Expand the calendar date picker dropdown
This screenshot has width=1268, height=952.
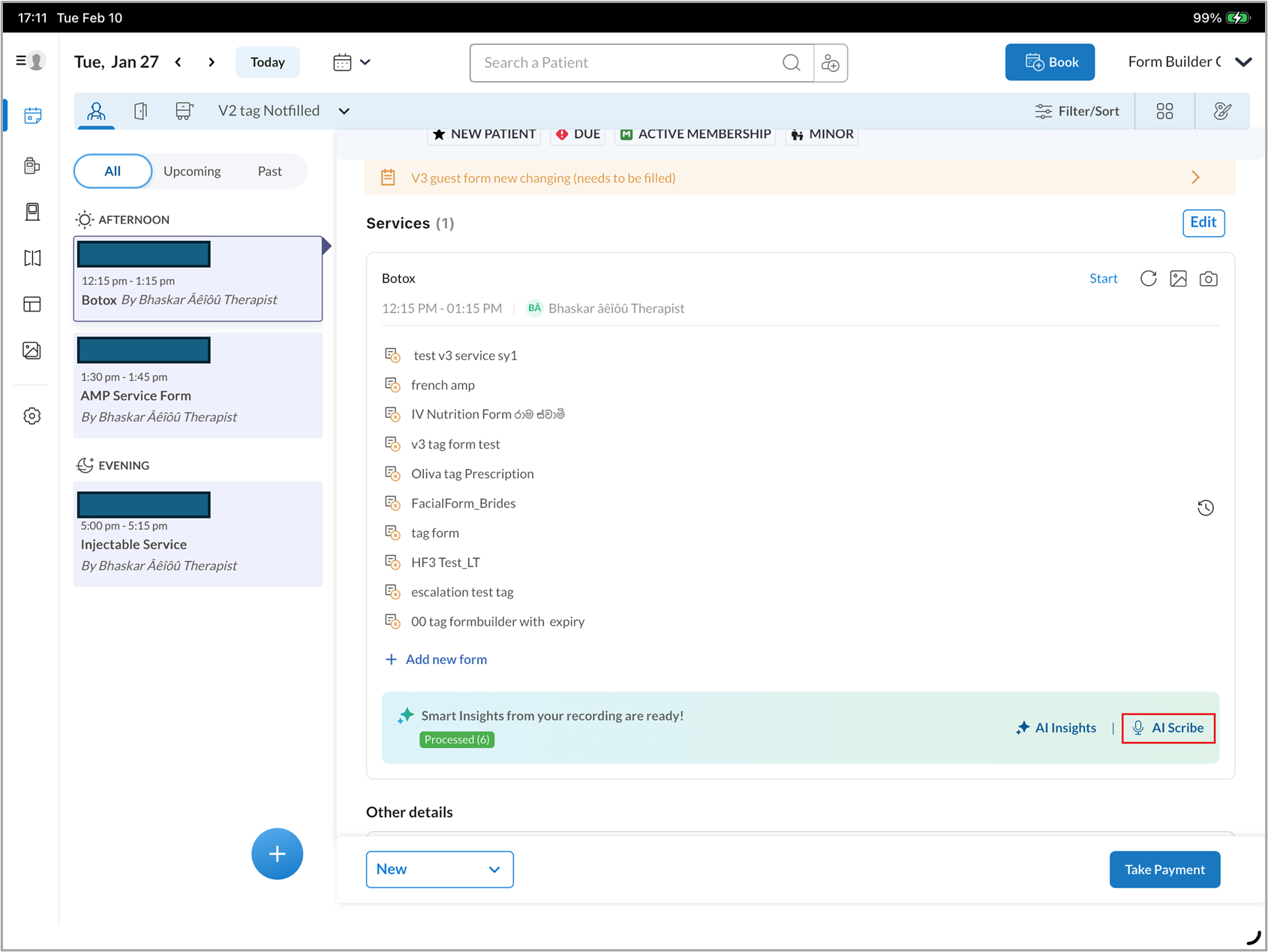pos(352,62)
